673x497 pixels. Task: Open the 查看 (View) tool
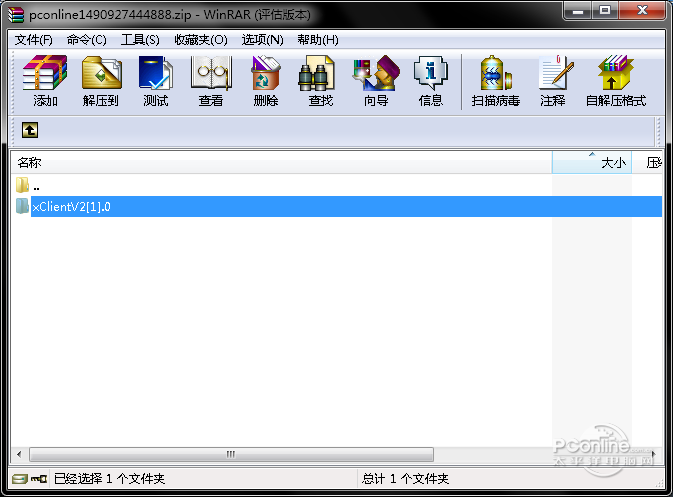[x=211, y=81]
